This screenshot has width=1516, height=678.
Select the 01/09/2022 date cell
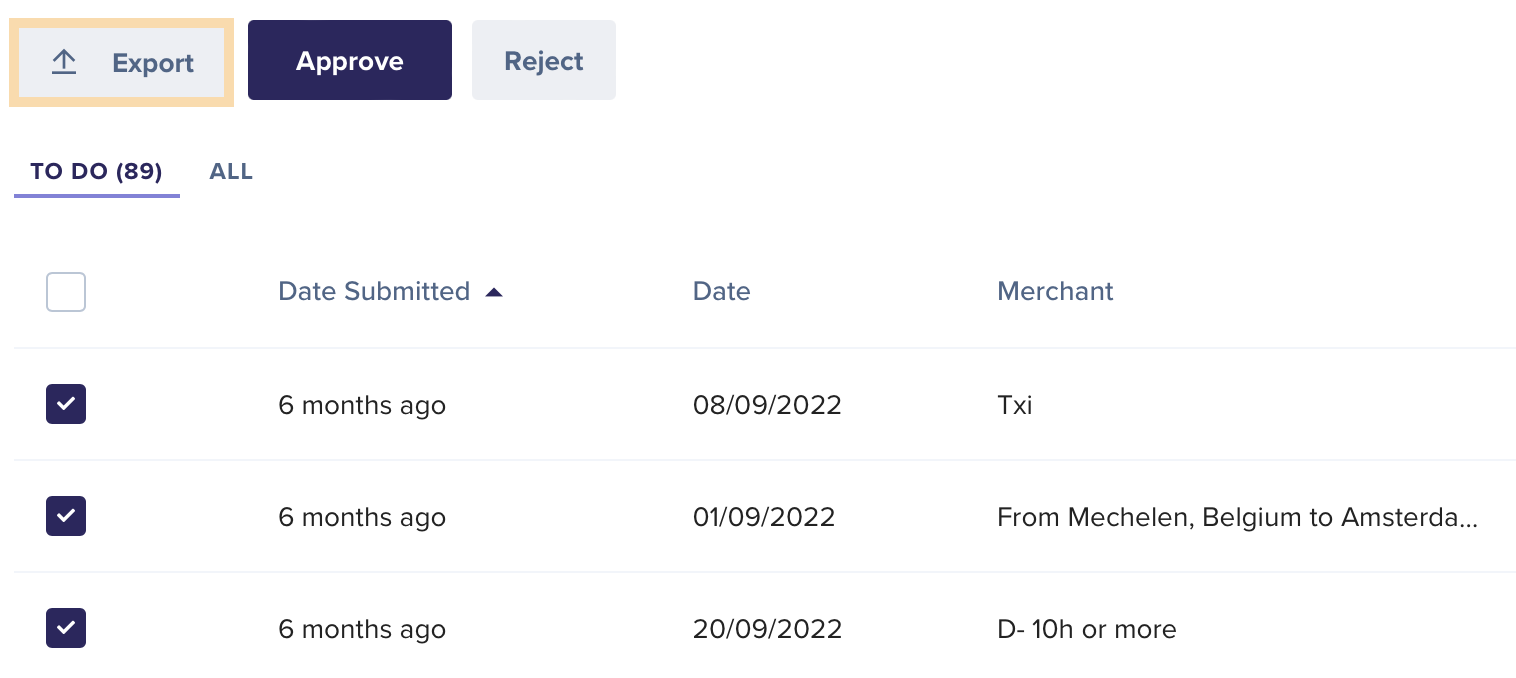(764, 517)
